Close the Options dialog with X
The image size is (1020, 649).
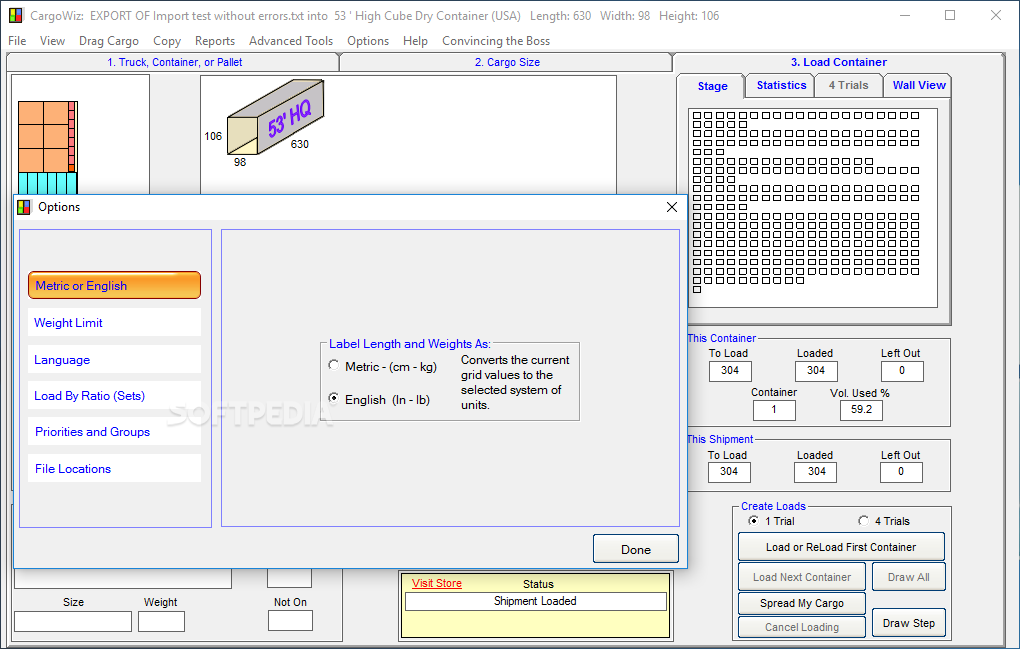point(672,207)
